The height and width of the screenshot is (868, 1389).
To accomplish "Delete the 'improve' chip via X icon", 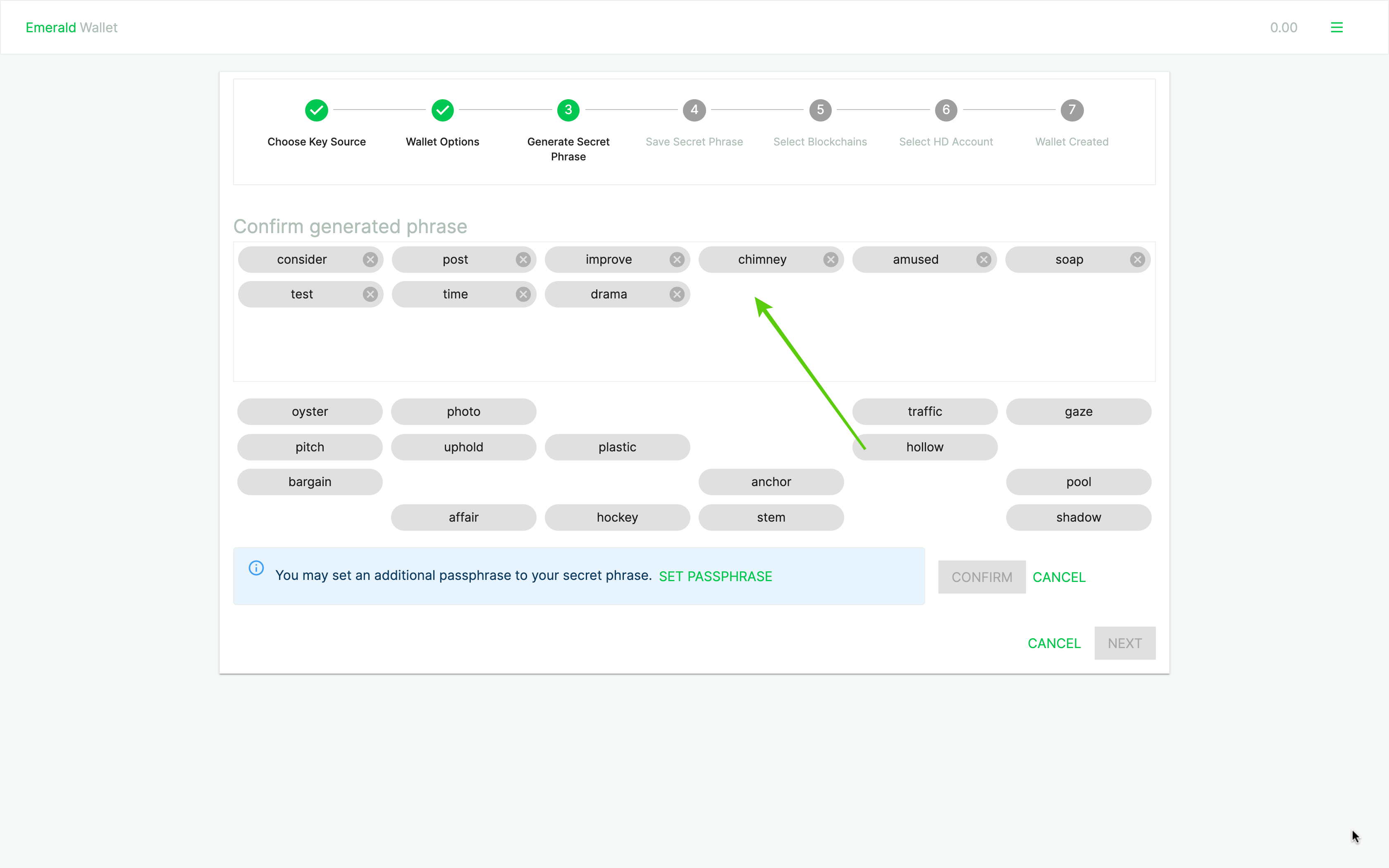I will point(677,260).
